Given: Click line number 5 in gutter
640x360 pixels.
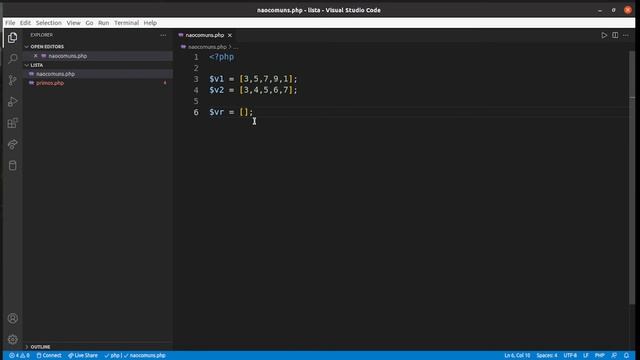Looking at the screenshot, I should (x=196, y=101).
